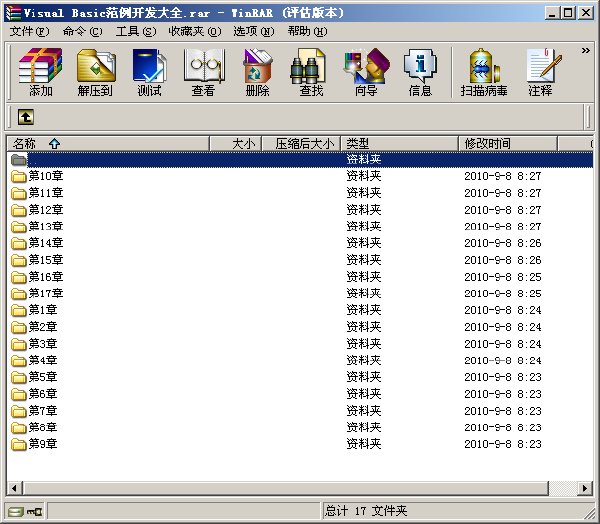Open the 选项(N) menu

point(254,31)
